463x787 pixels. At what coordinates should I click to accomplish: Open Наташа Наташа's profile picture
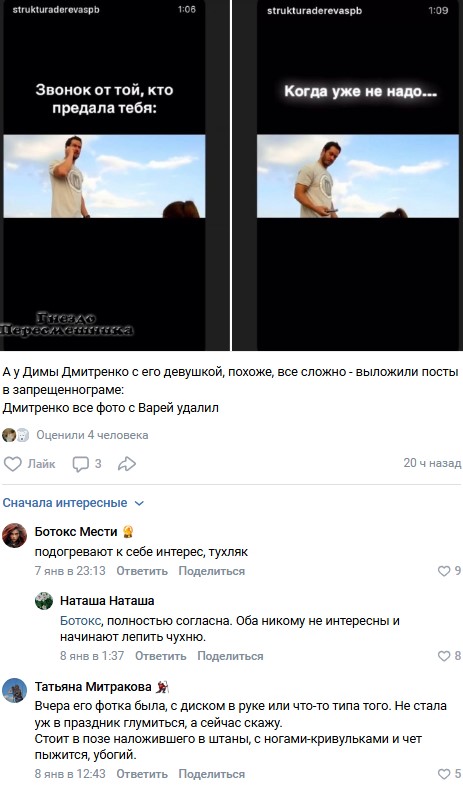[x=44, y=601]
